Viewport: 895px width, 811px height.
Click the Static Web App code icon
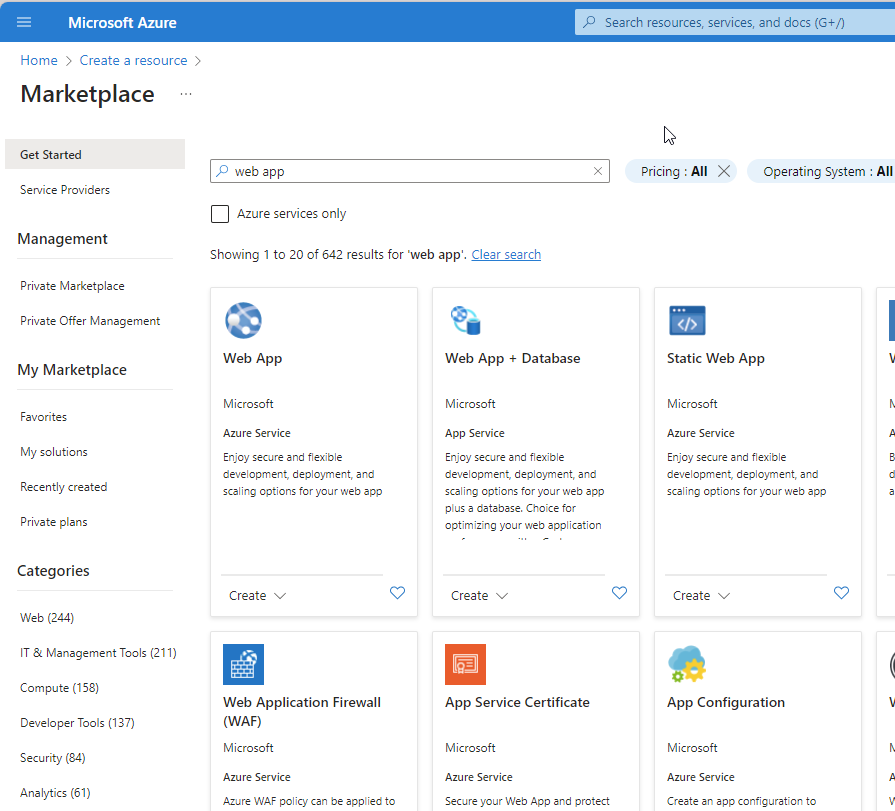click(x=687, y=320)
